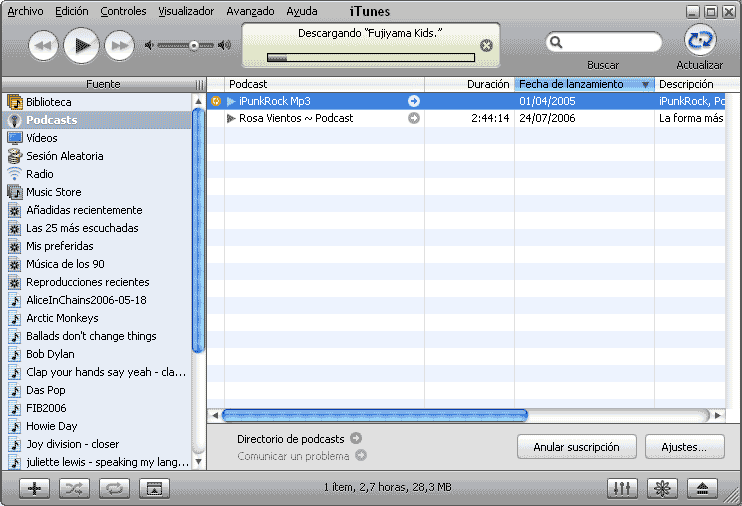Click the eject disc button
This screenshot has width=742, height=506.
702,488
